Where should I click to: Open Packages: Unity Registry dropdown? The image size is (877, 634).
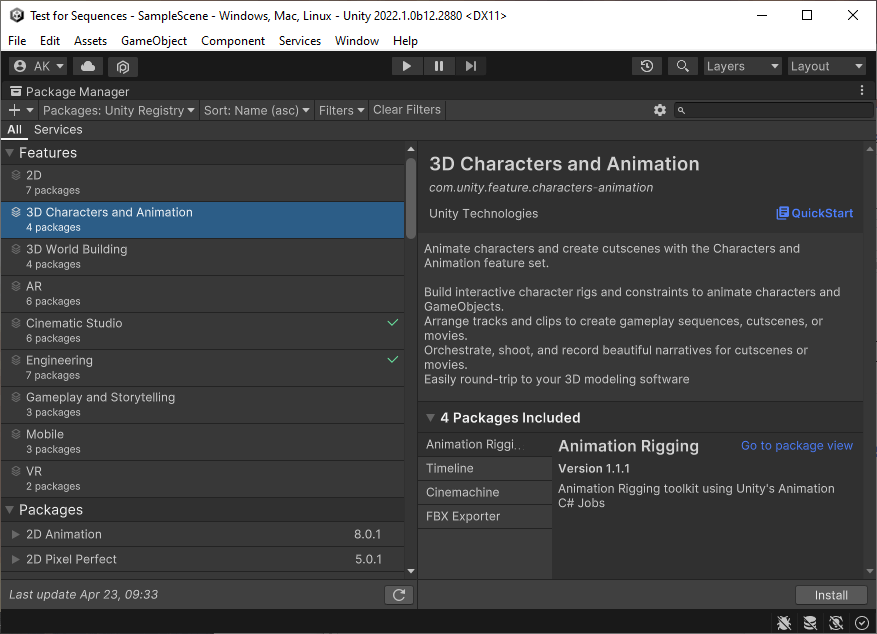click(119, 110)
